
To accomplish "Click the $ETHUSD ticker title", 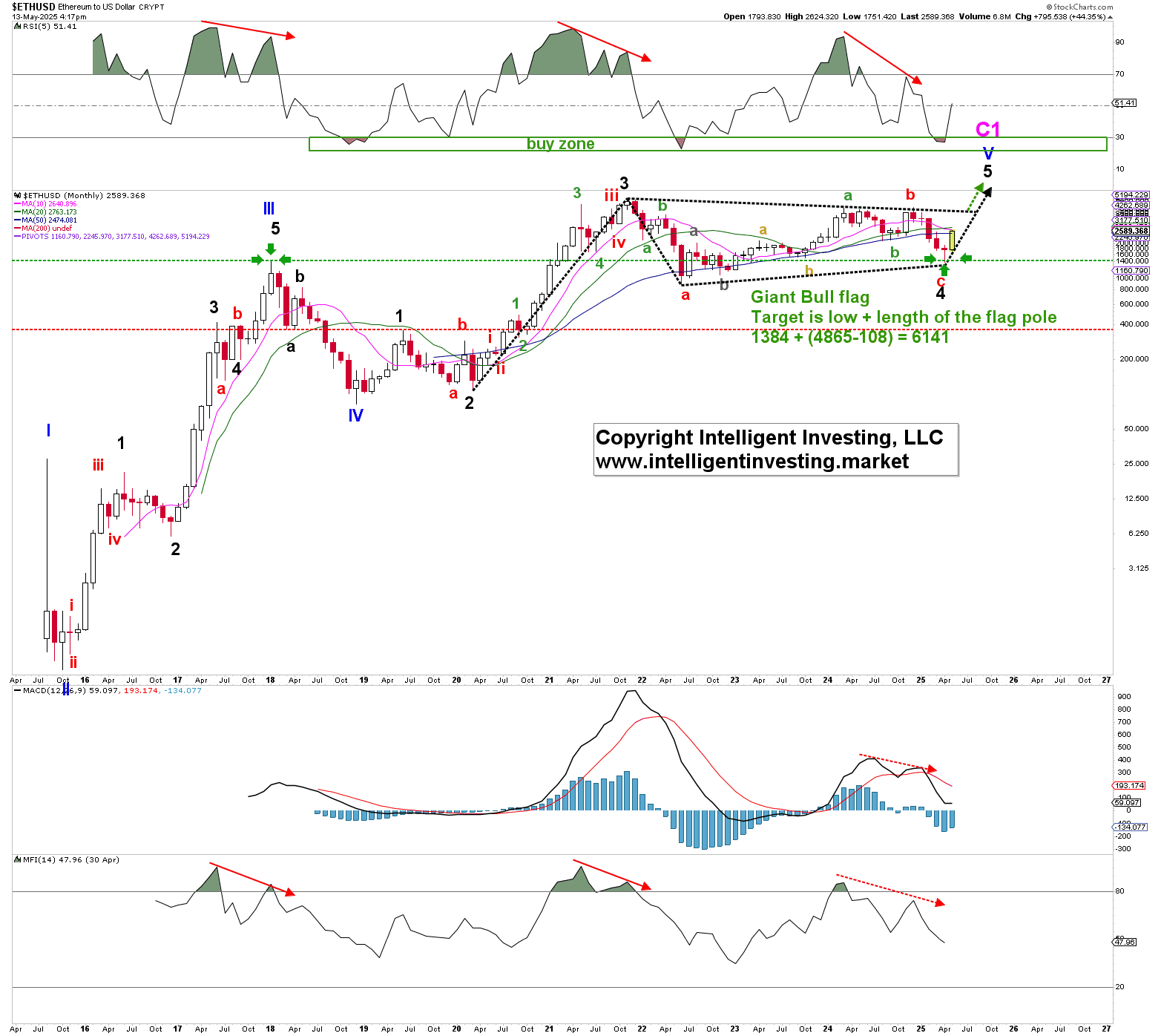I will coord(33,7).
